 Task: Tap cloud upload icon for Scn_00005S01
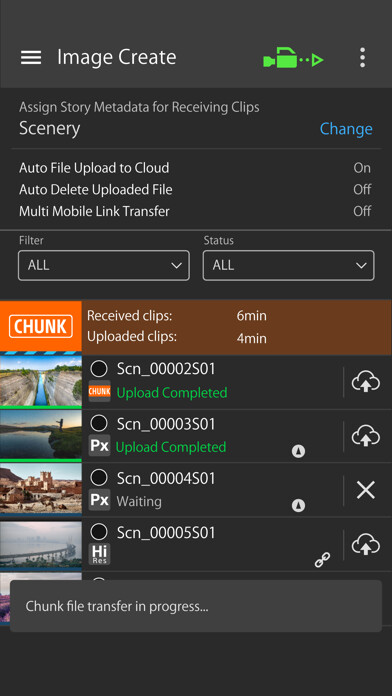366,545
